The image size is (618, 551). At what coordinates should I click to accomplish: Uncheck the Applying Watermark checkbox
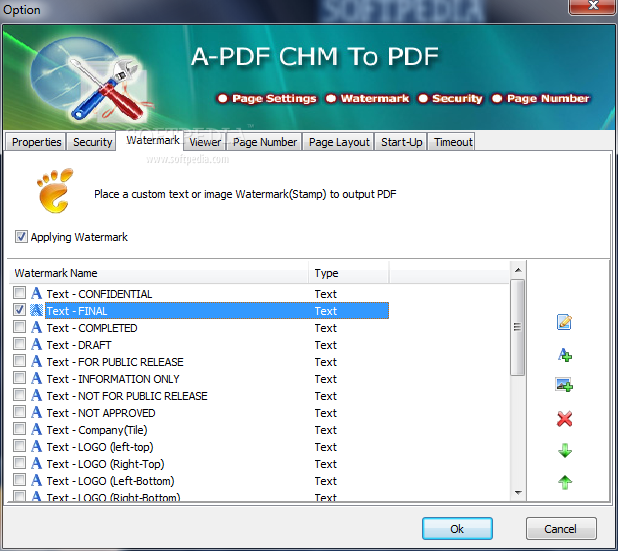pos(21,236)
